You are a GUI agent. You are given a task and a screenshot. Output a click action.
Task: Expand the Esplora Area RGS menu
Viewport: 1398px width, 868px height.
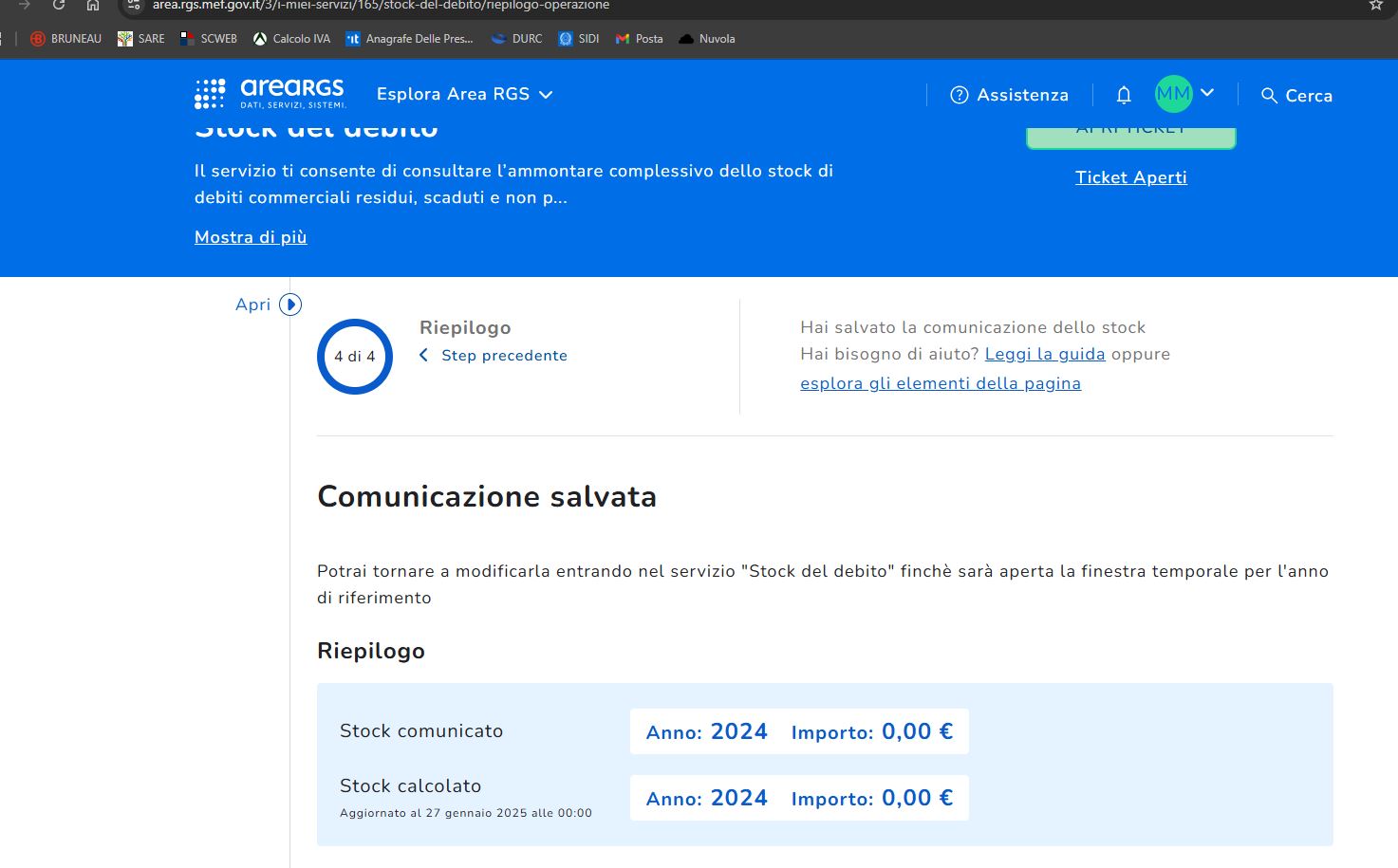(x=464, y=94)
